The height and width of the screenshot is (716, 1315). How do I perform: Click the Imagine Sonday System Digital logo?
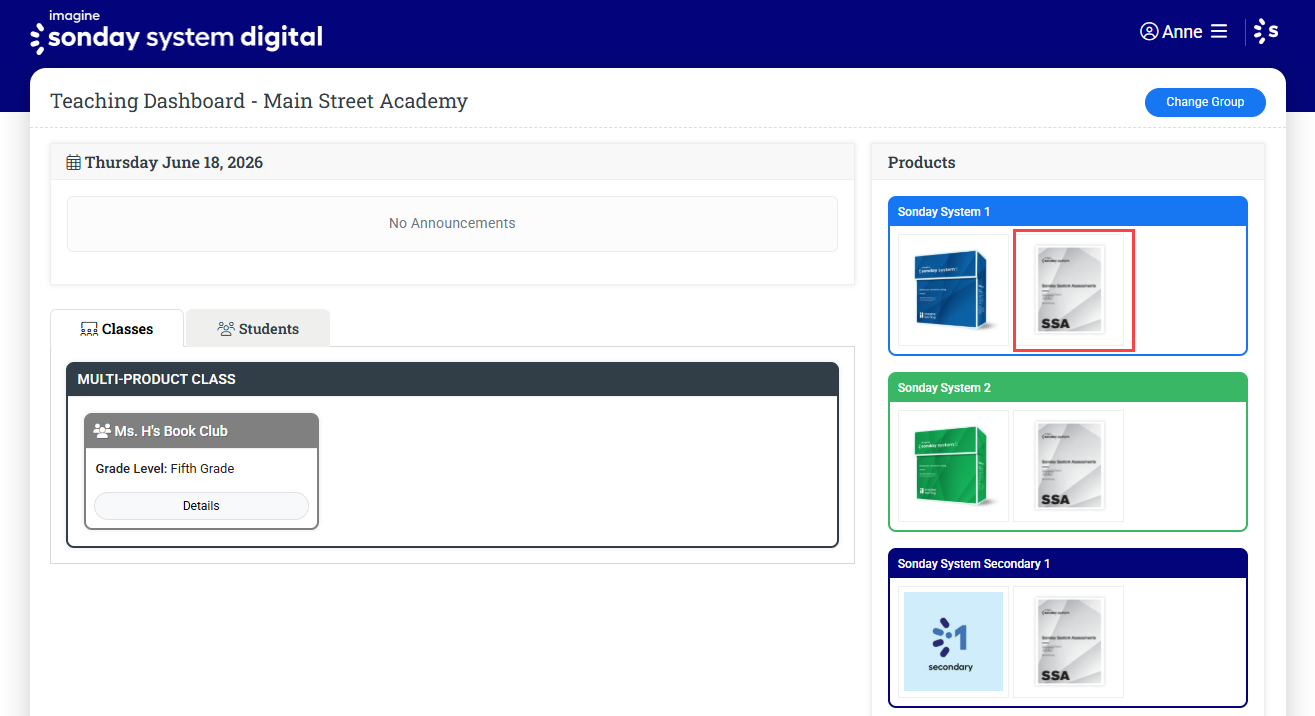pos(176,32)
